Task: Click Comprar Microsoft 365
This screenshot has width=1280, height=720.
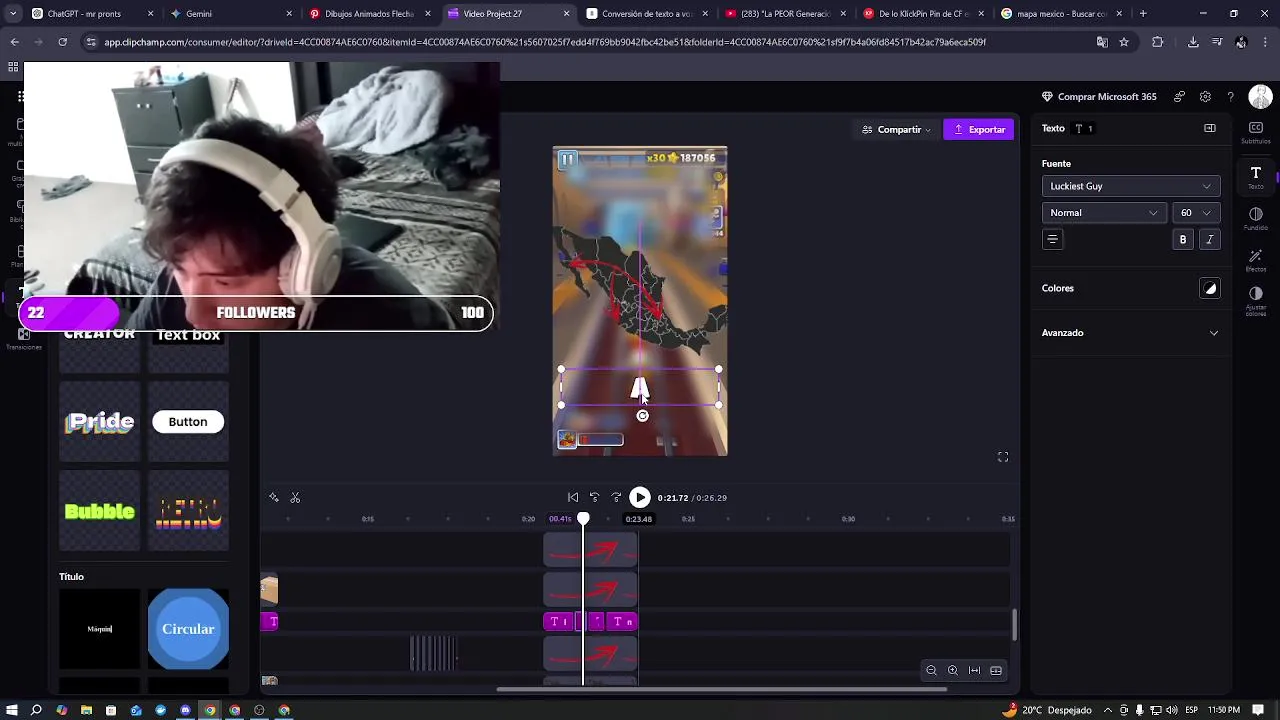Action: point(1098,97)
